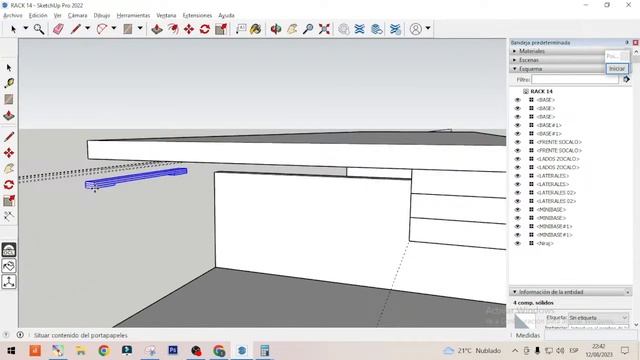Open the Archivo menu
Image resolution: width=640 pixels, height=360 pixels.
coord(13,15)
